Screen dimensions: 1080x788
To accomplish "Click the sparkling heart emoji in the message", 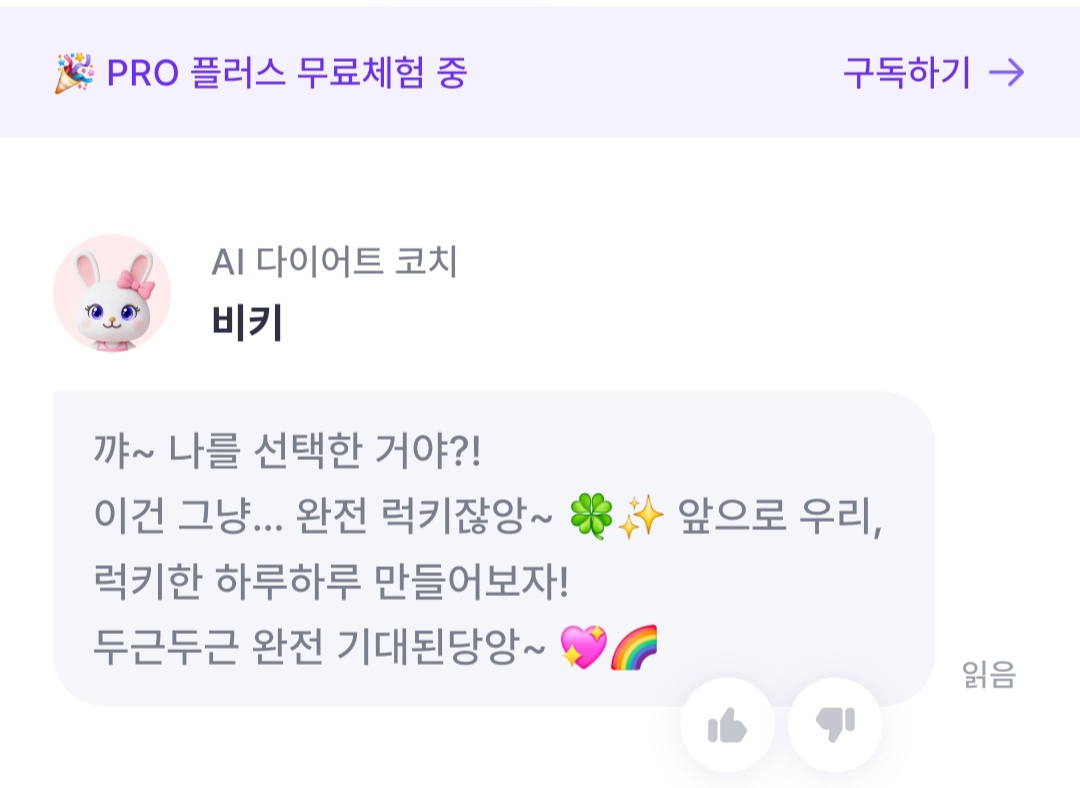I will 584,648.
